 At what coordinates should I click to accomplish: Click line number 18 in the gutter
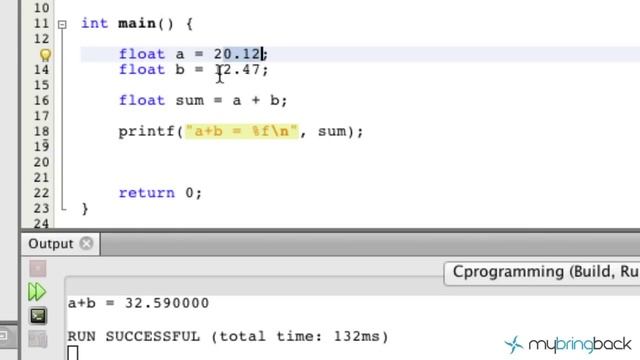point(41,131)
